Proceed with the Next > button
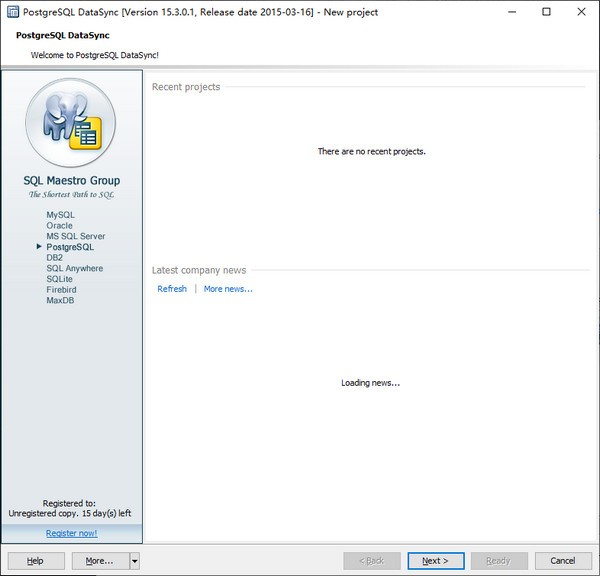 click(x=435, y=561)
